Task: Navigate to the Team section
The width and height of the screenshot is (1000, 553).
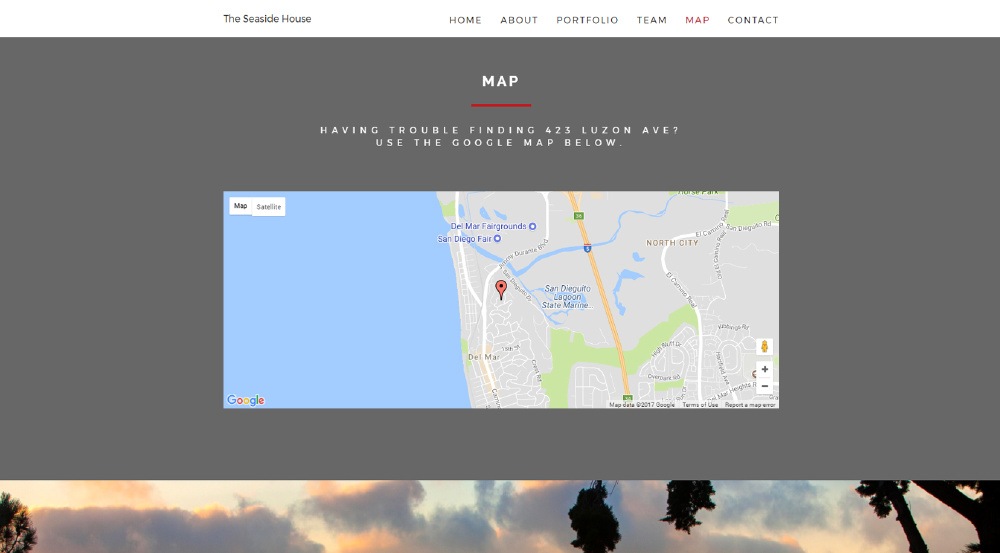Action: click(x=652, y=20)
